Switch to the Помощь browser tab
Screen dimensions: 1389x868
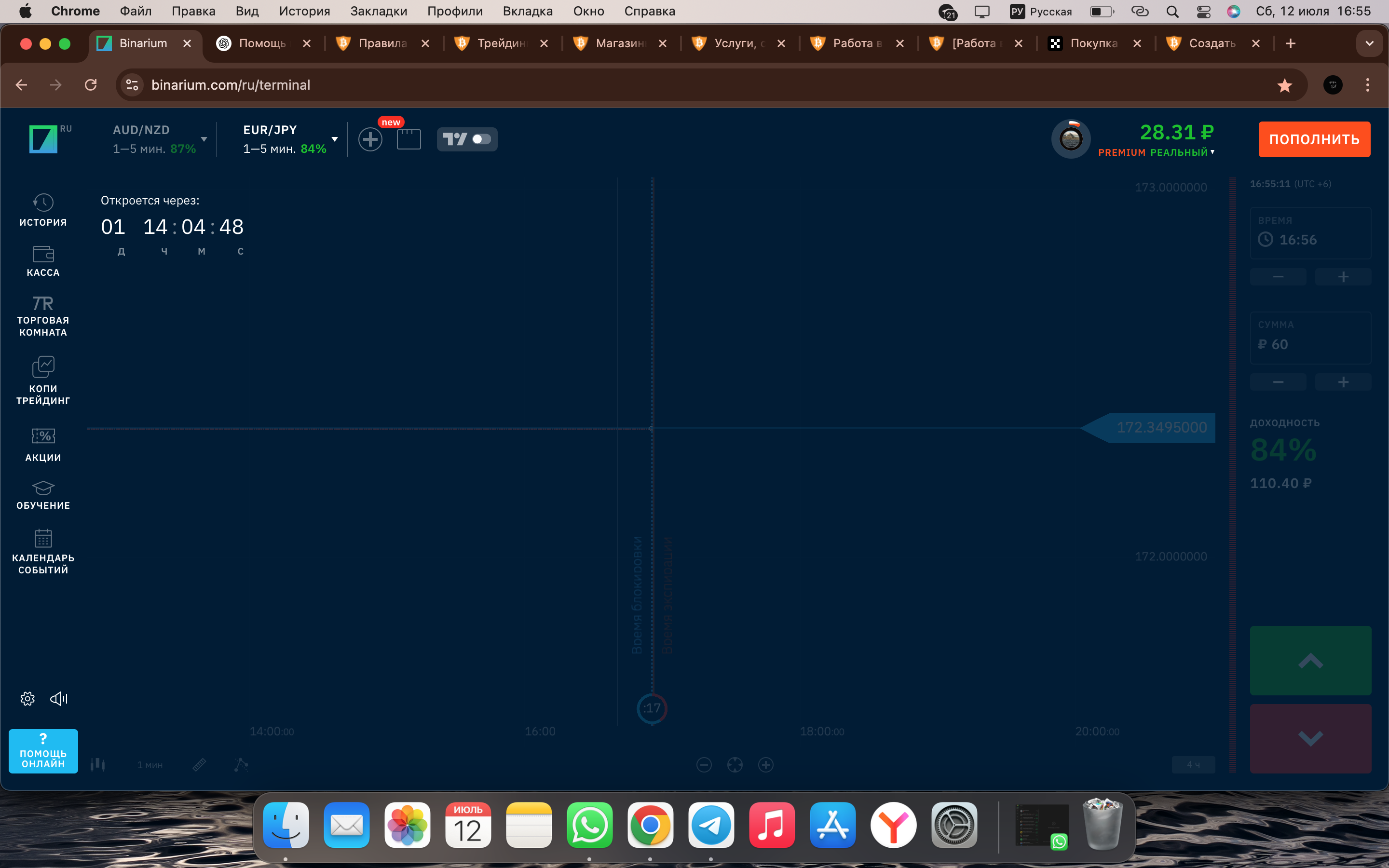coord(262,43)
